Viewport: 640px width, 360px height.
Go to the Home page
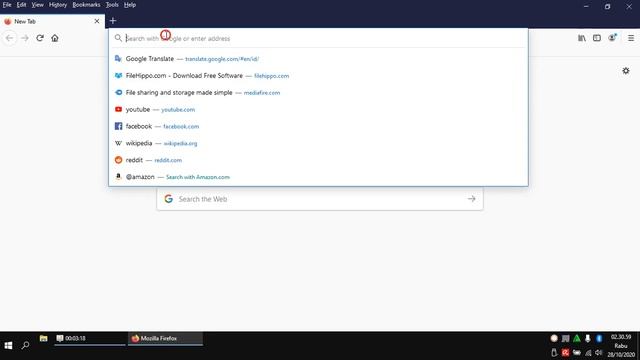pyautogui.click(x=55, y=38)
